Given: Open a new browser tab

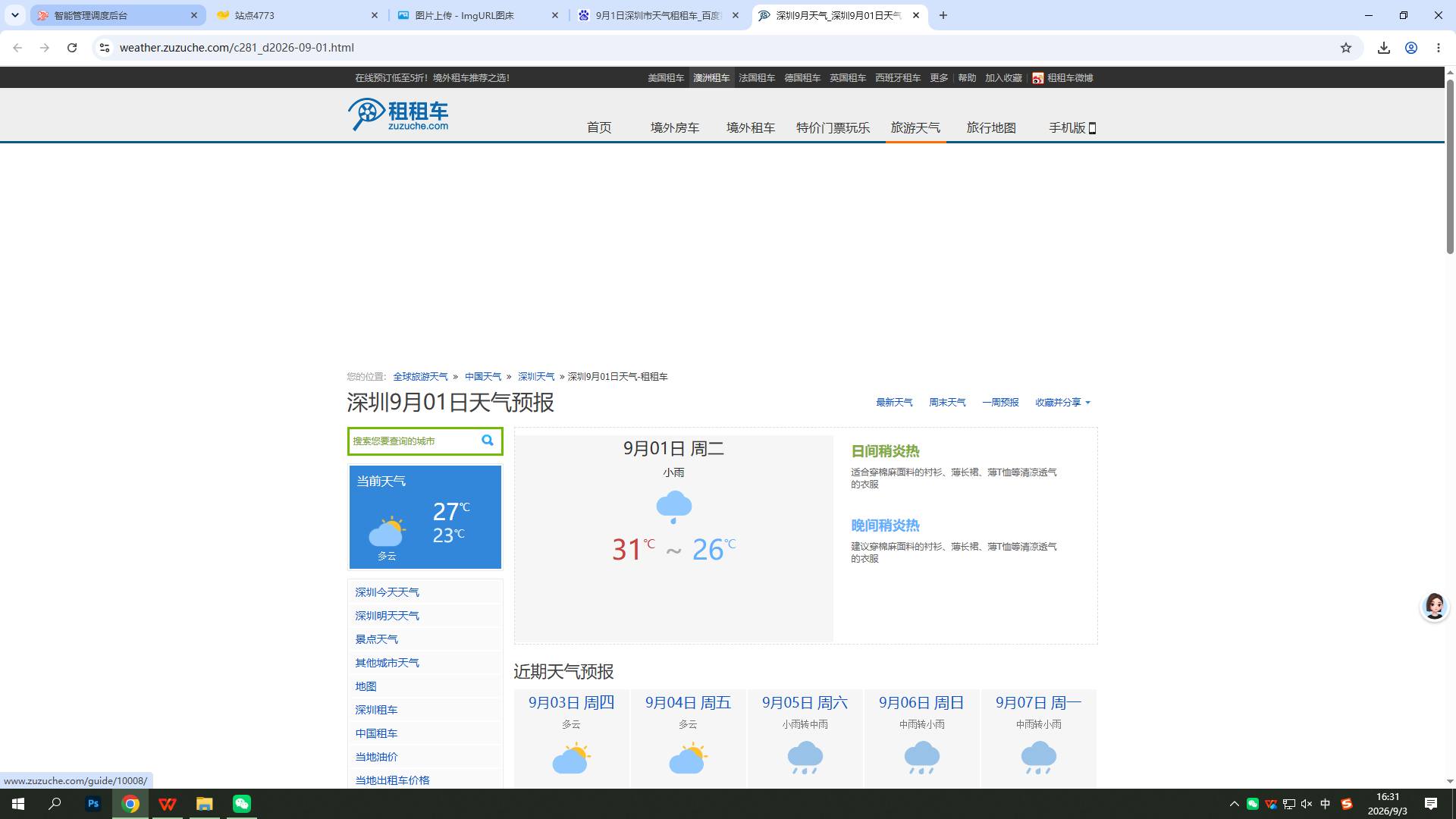Looking at the screenshot, I should (943, 15).
